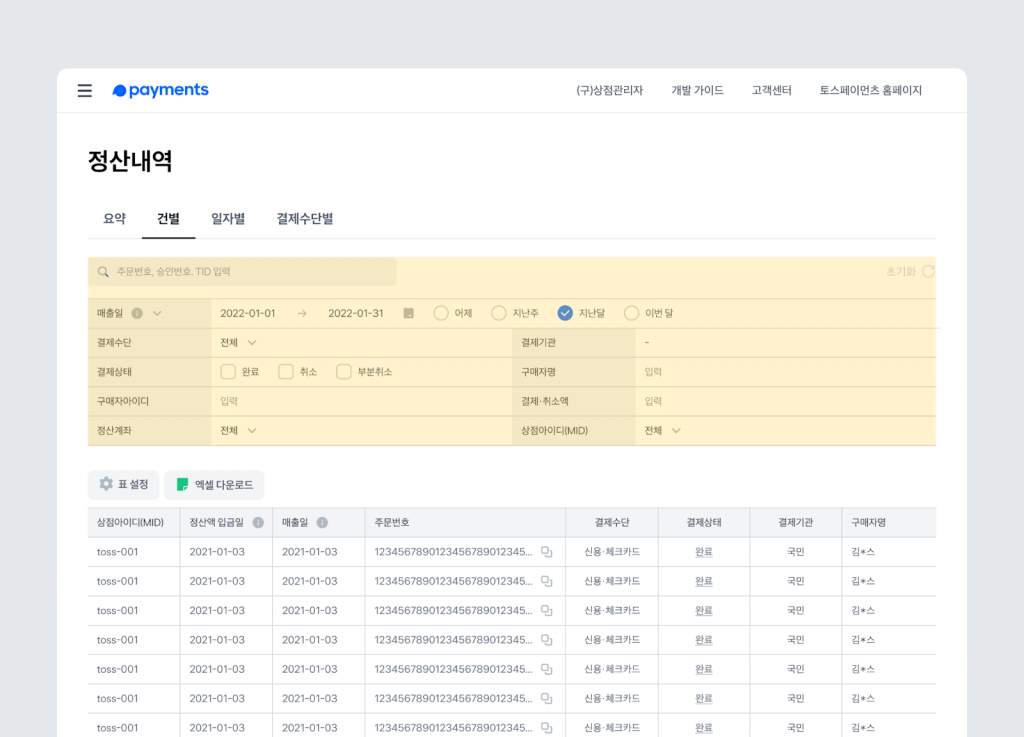Visit the 토스페이먼츠 홈페이지 link
This screenshot has height=737, width=1024.
coord(871,91)
